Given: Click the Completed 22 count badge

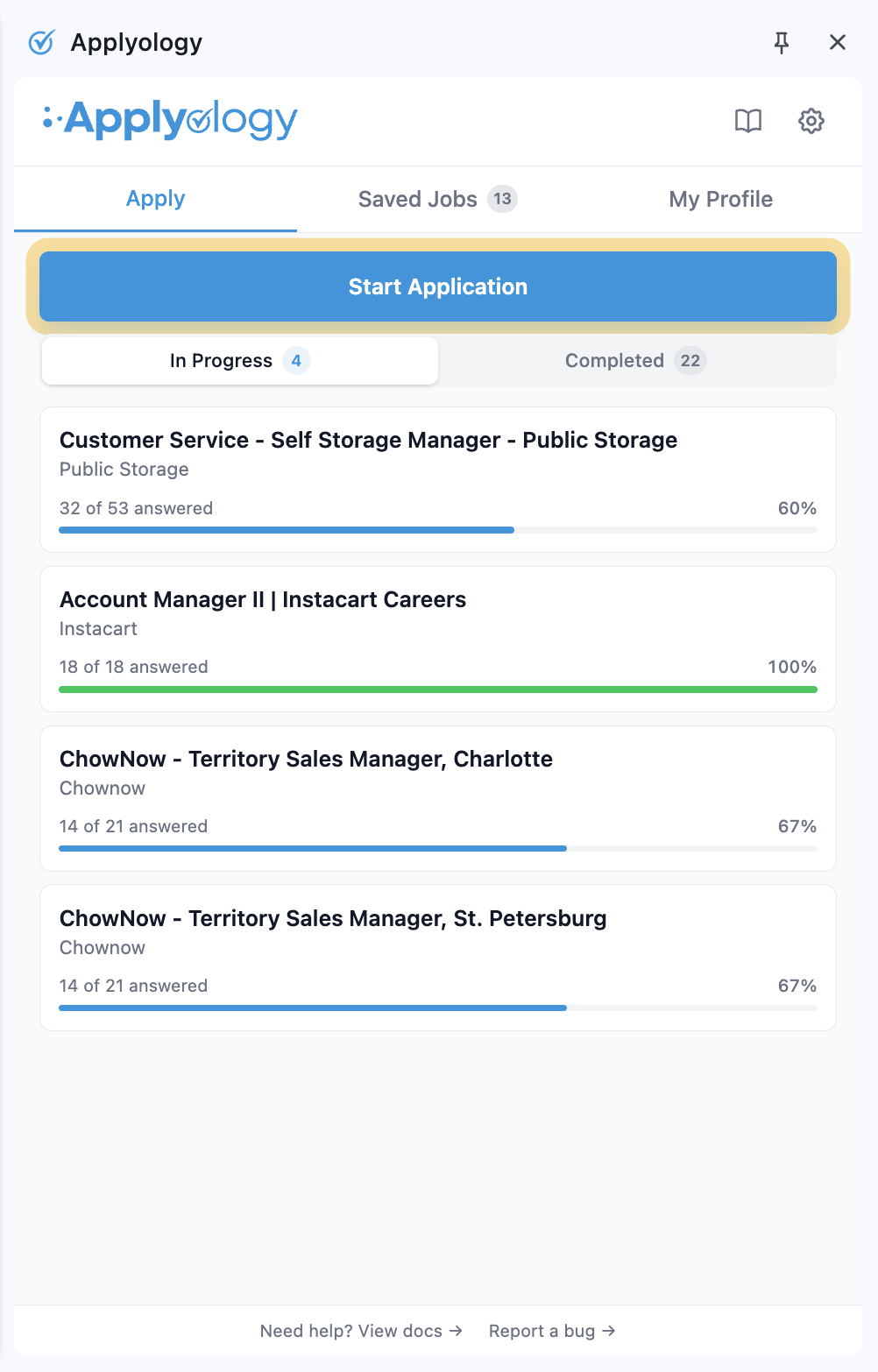Looking at the screenshot, I should tap(690, 361).
